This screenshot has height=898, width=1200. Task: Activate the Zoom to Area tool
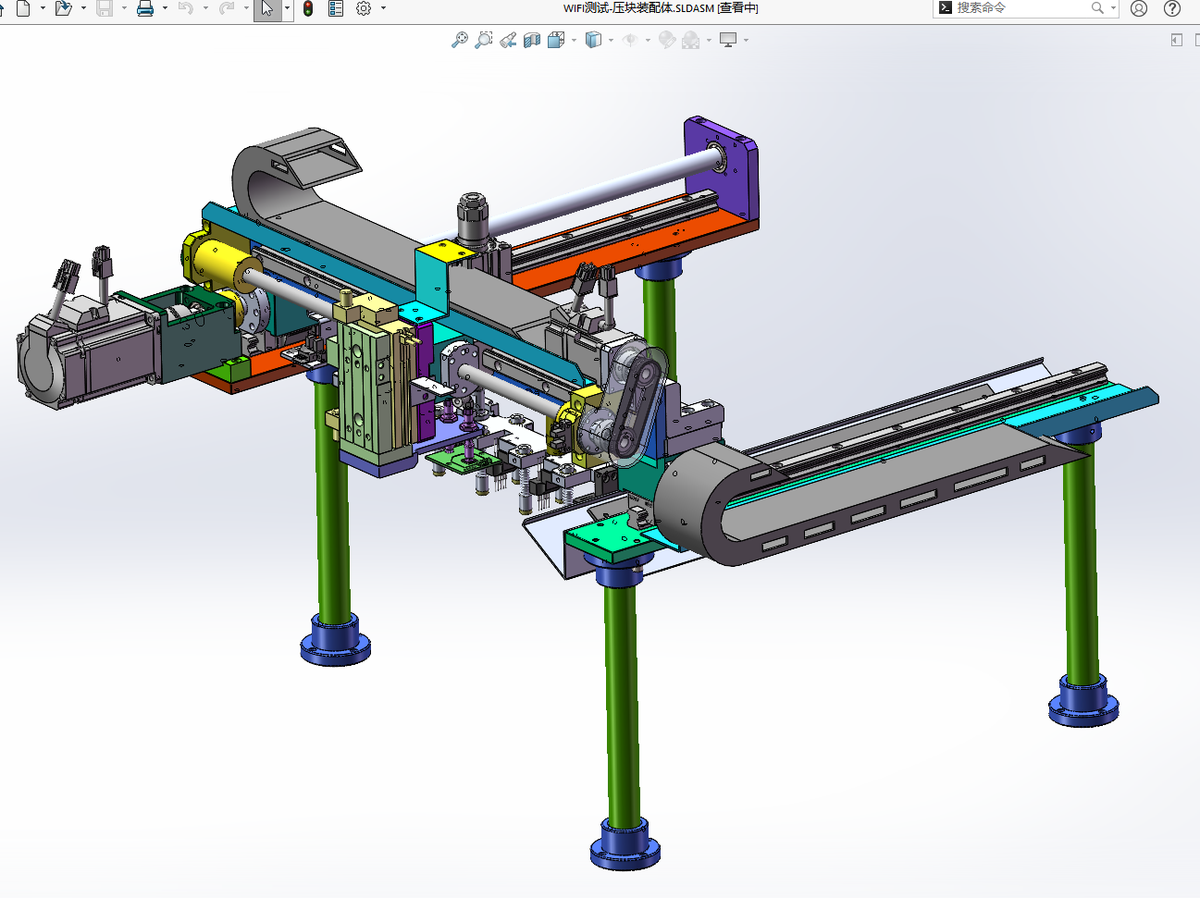[483, 40]
